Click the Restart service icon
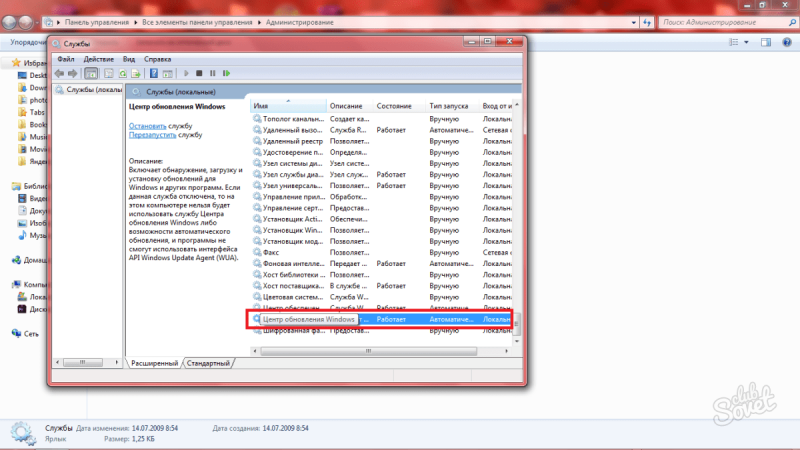Screen dimensions: 800x450 (227, 73)
